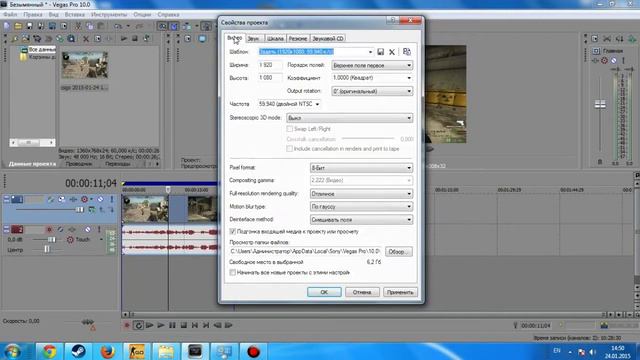Click the Delete template X icon
The image size is (640, 360).
point(392,52)
